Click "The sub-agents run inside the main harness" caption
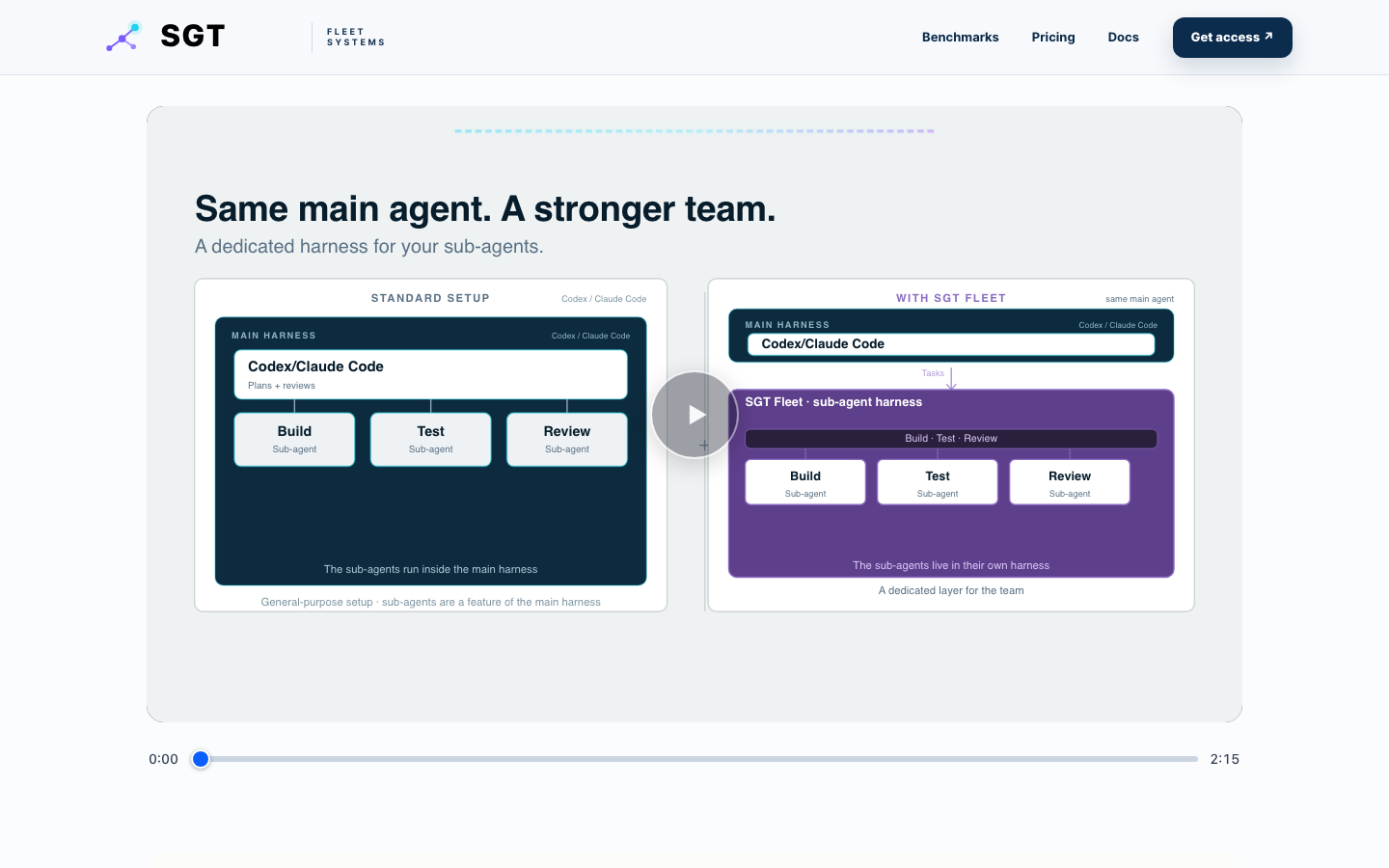 430,569
